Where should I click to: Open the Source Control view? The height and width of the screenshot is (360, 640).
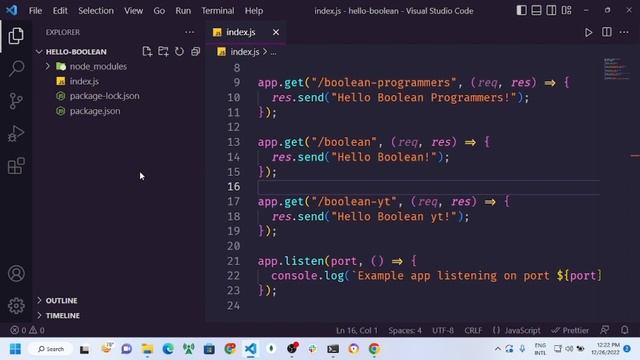(x=16, y=101)
